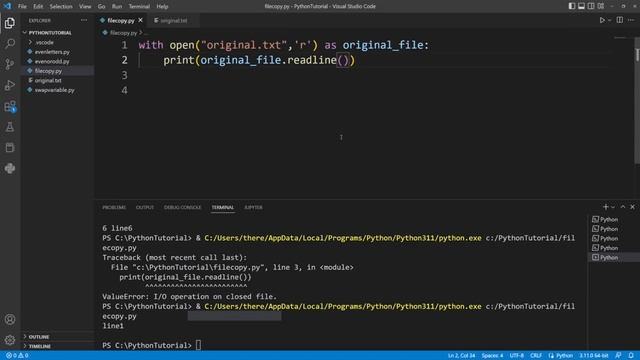Open the Edit menu
The height and width of the screenshot is (360, 640).
(x=38, y=7)
